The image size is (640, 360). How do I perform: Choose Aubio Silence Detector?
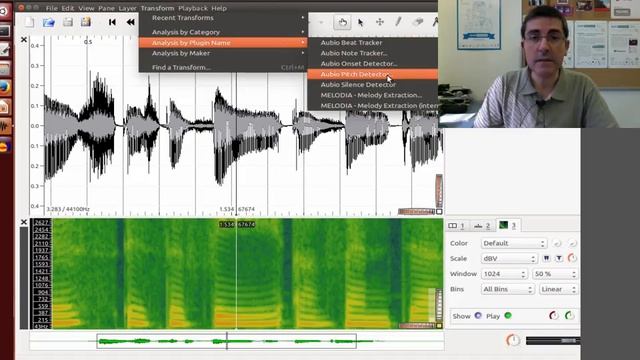point(373,84)
